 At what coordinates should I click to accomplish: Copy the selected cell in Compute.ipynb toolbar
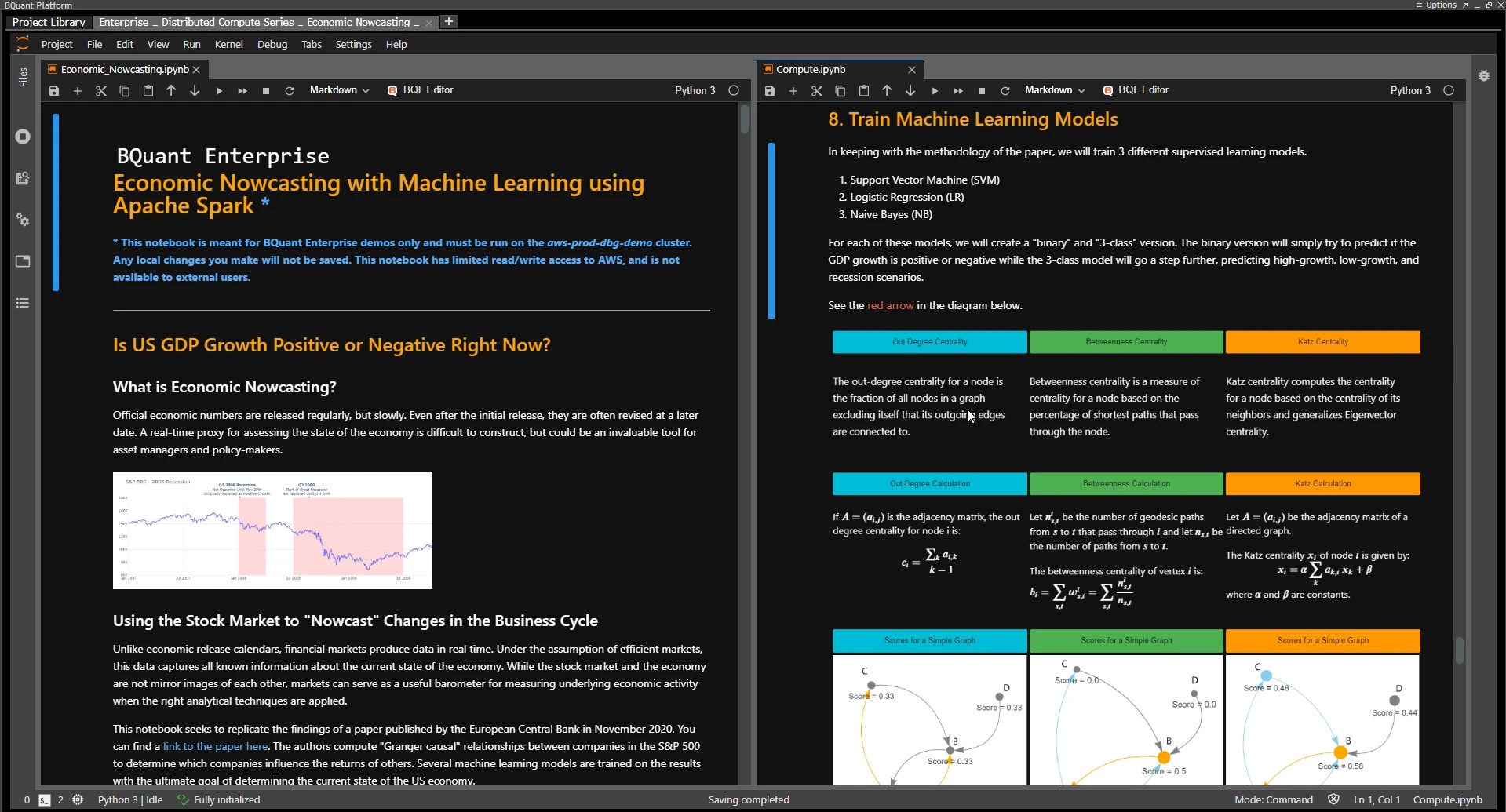[x=840, y=90]
